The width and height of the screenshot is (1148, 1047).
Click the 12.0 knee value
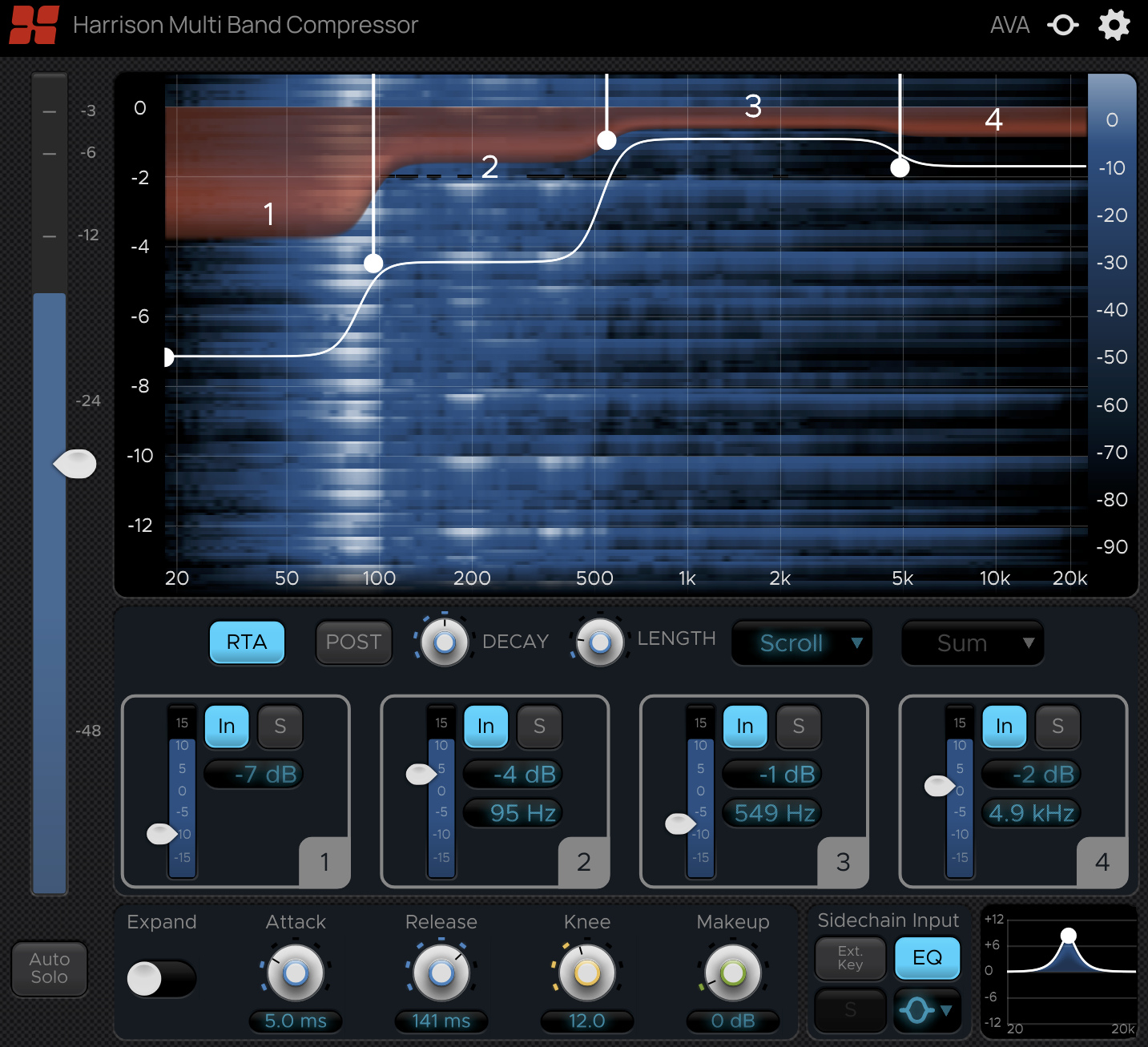click(x=587, y=1021)
